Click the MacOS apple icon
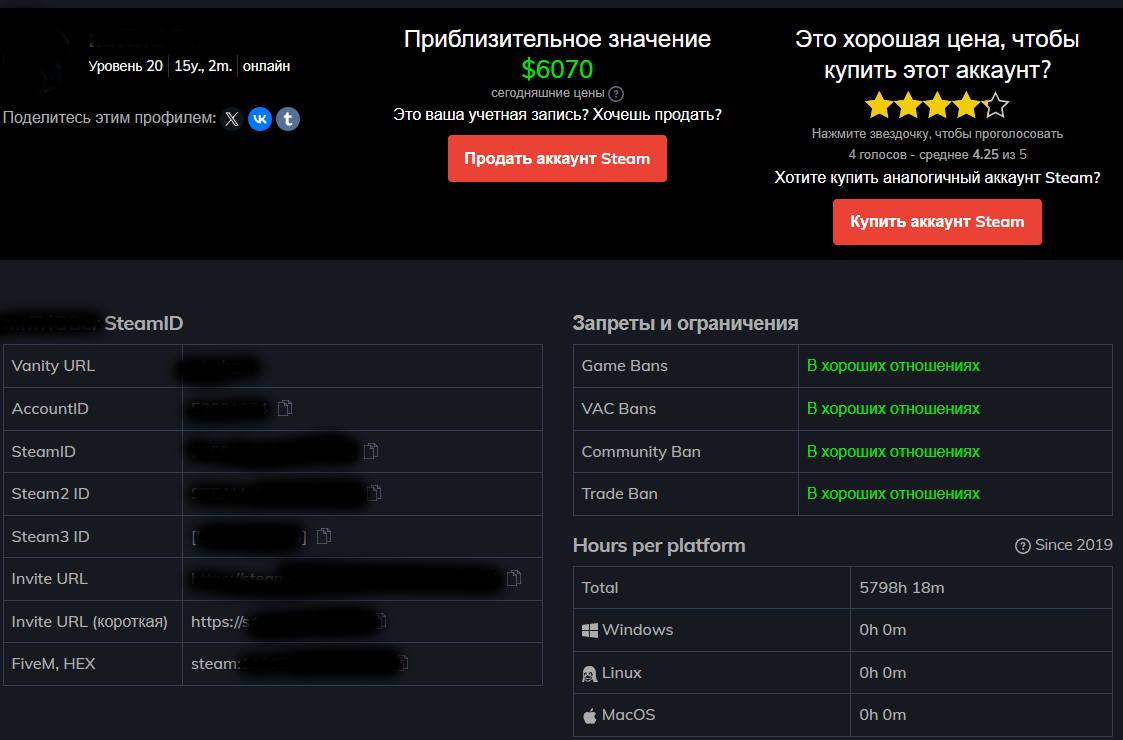The width and height of the screenshot is (1123, 740). [x=589, y=716]
